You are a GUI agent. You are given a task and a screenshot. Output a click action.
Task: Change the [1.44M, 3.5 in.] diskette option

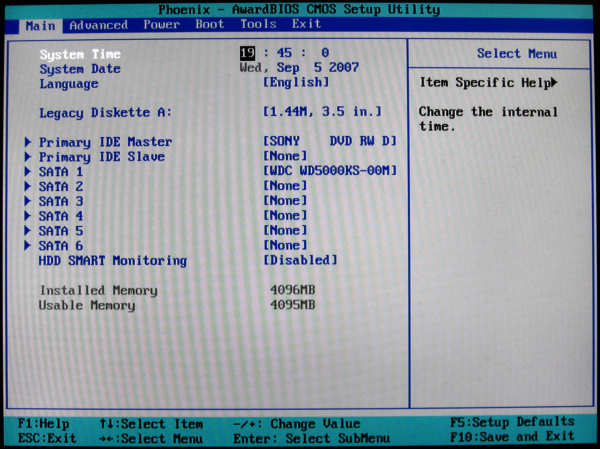[x=322, y=112]
